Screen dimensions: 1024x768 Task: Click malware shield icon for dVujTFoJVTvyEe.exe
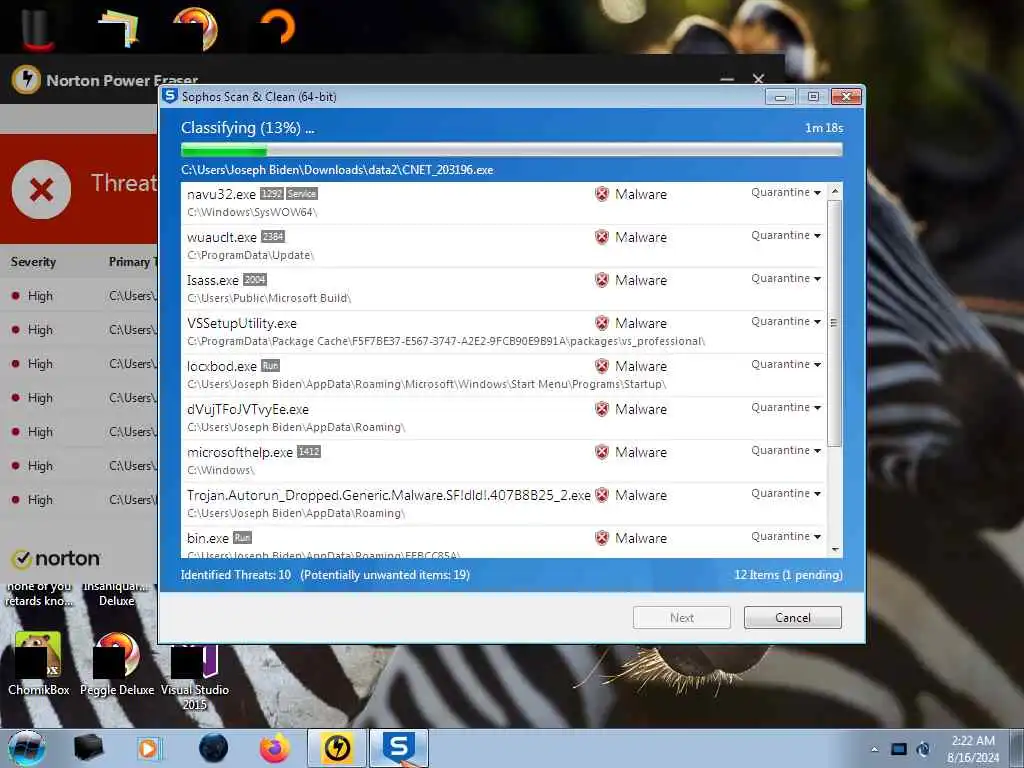click(602, 409)
